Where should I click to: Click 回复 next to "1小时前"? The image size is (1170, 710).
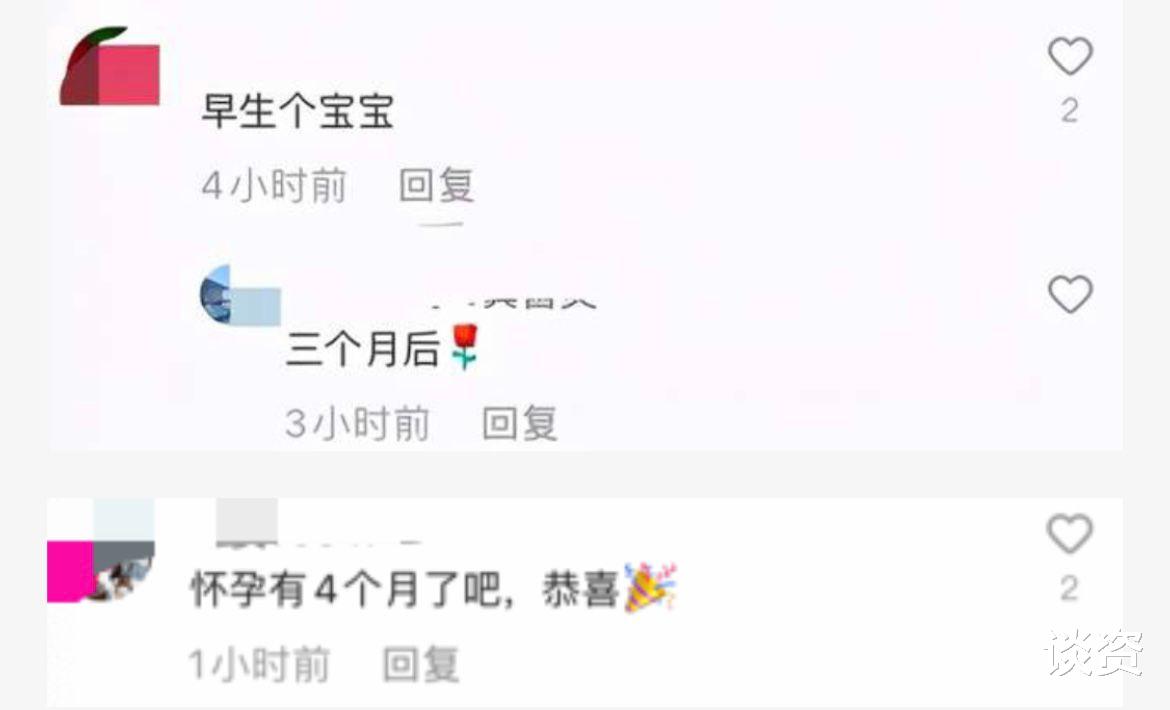click(421, 663)
